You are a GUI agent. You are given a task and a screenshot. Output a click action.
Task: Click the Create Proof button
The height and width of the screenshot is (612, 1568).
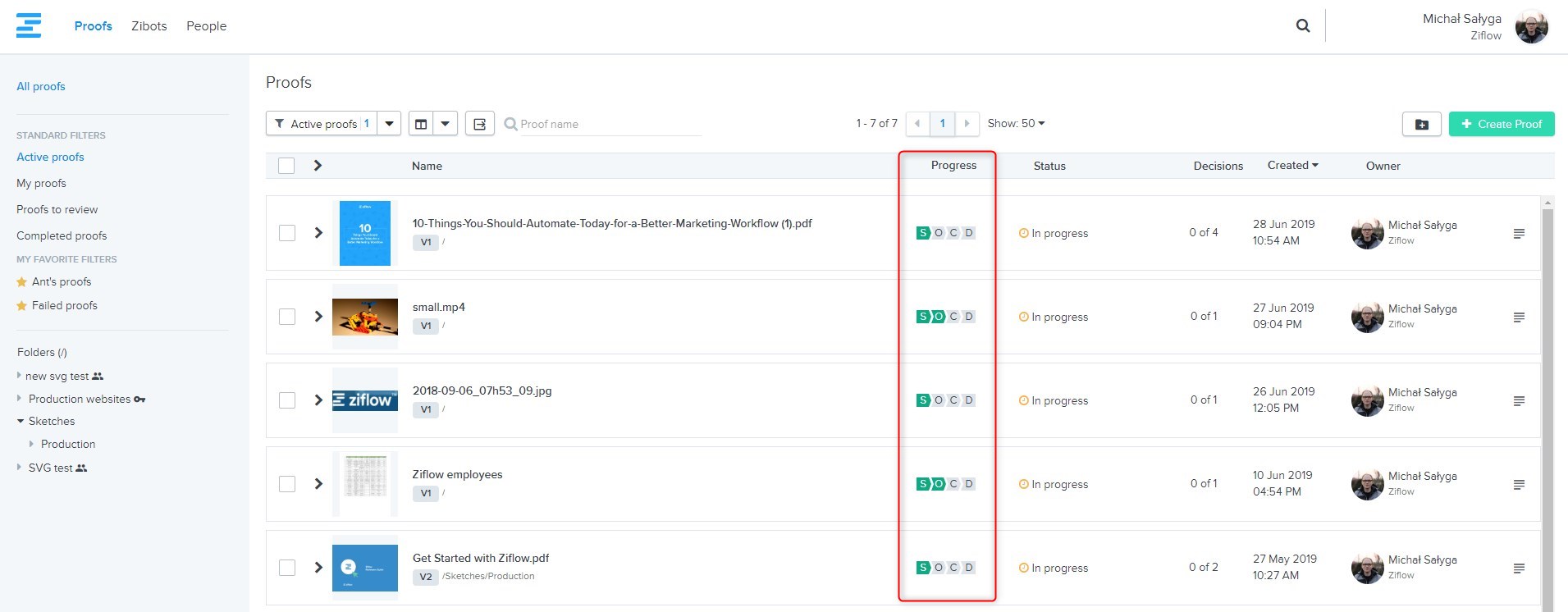click(1501, 124)
